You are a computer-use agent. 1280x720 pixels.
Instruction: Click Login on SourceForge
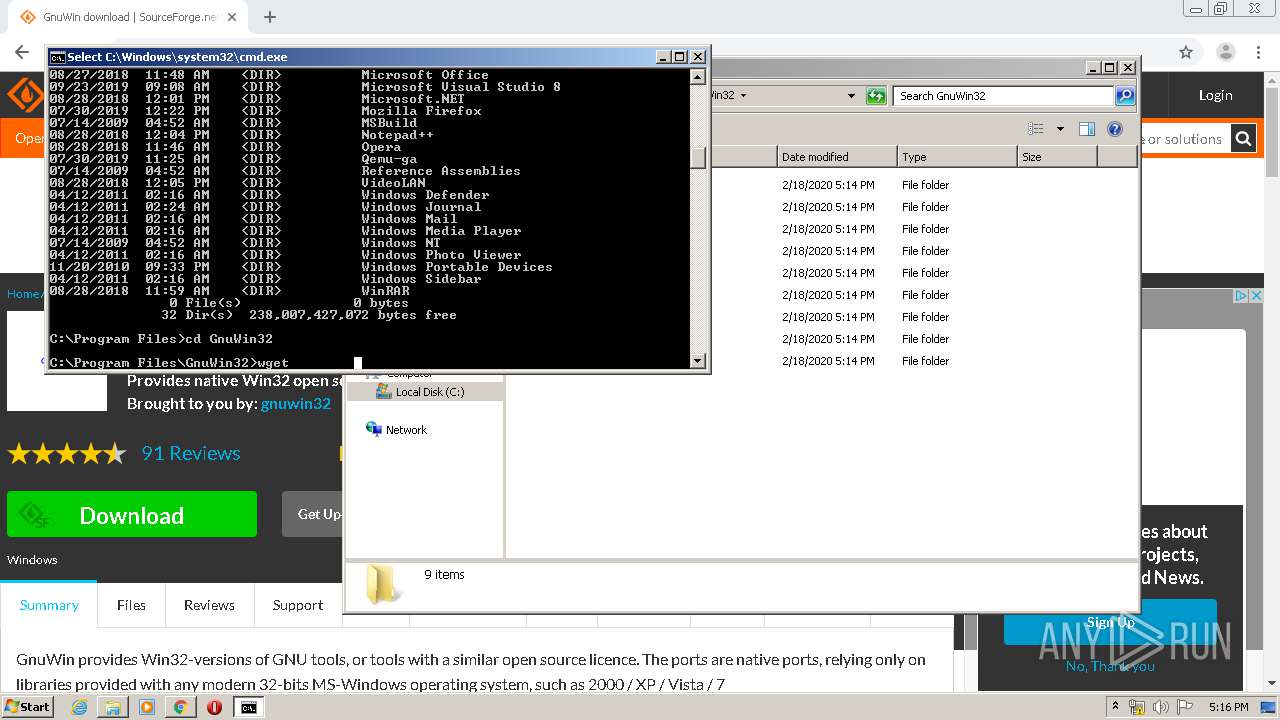[1215, 96]
